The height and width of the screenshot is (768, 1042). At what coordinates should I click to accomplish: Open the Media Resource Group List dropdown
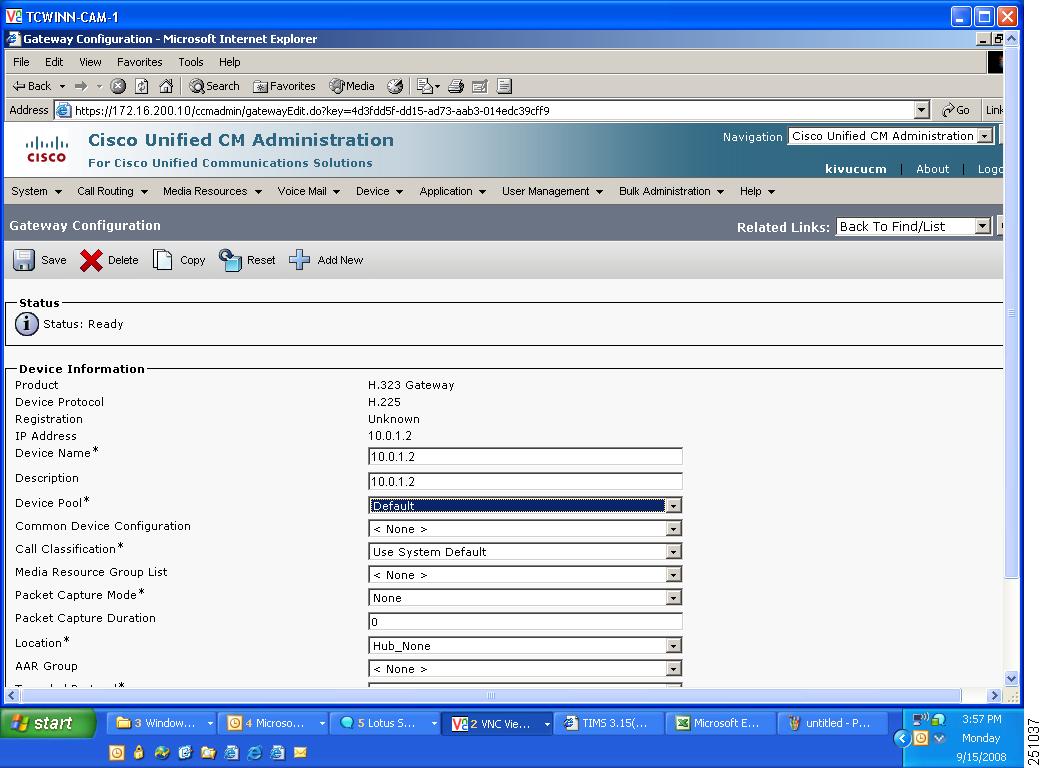tap(673, 575)
